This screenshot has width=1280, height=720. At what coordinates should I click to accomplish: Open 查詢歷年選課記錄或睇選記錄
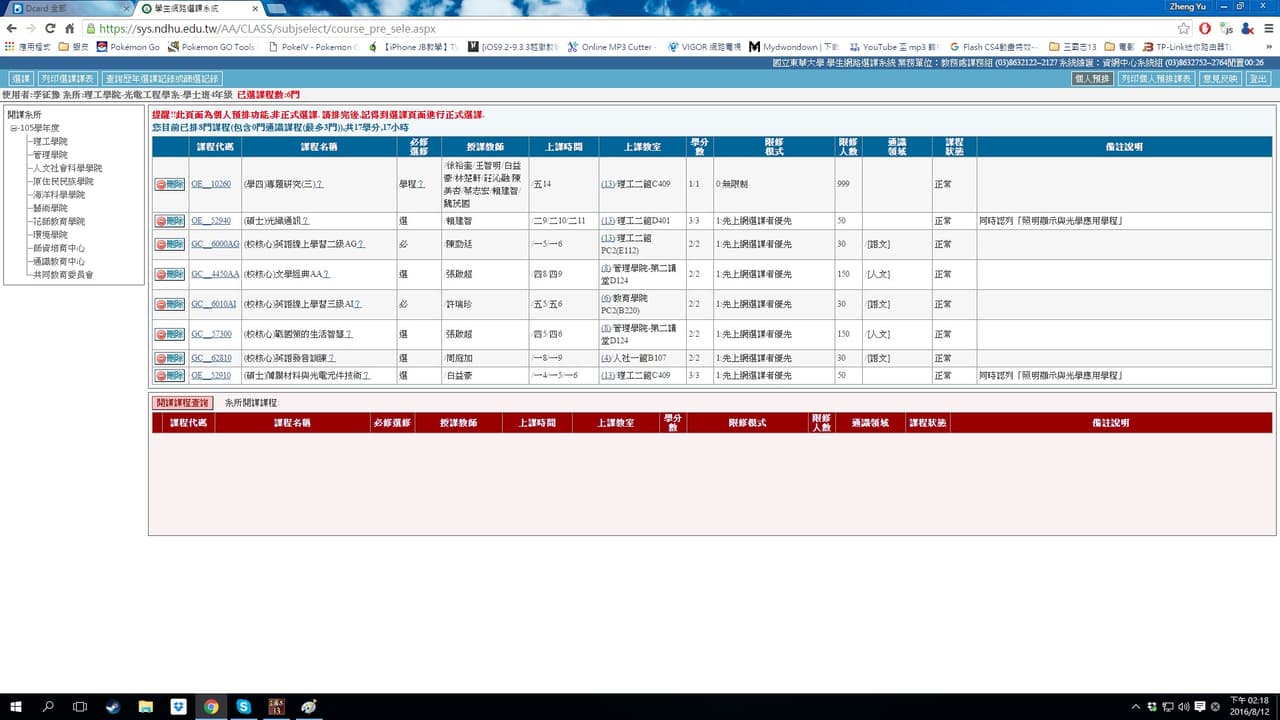(162, 78)
